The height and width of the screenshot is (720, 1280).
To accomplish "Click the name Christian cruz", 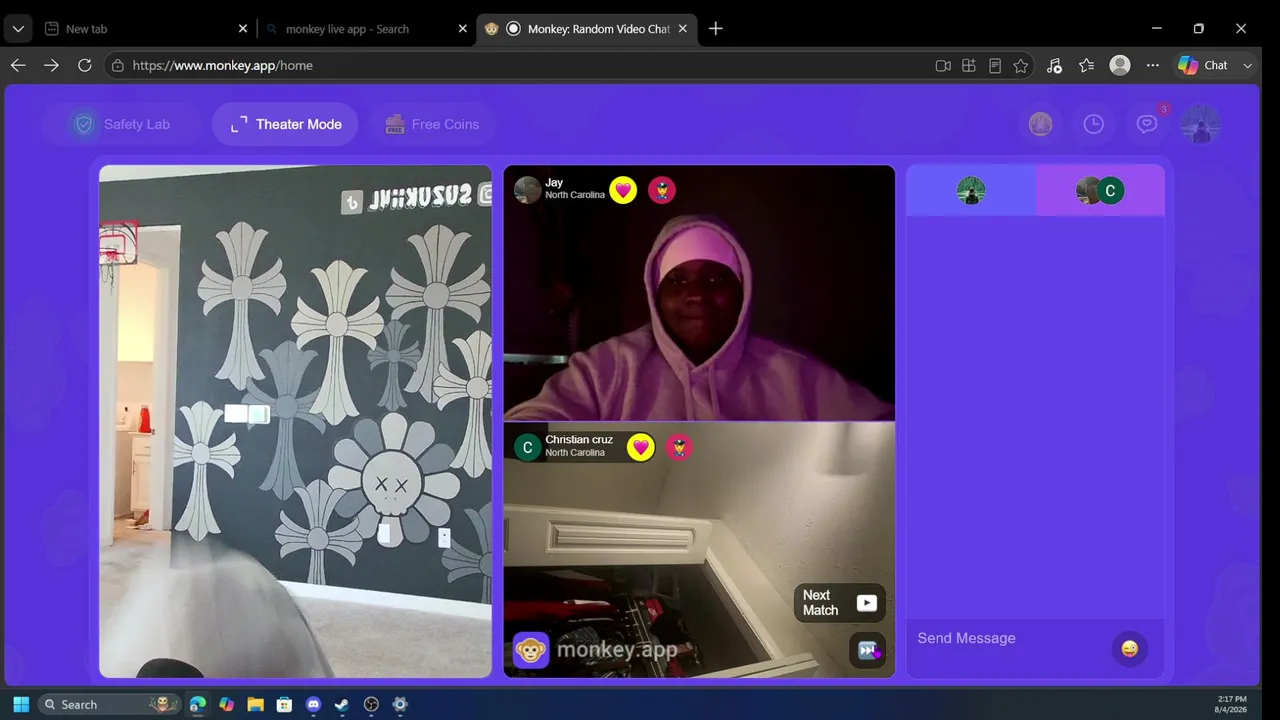I will [579, 440].
